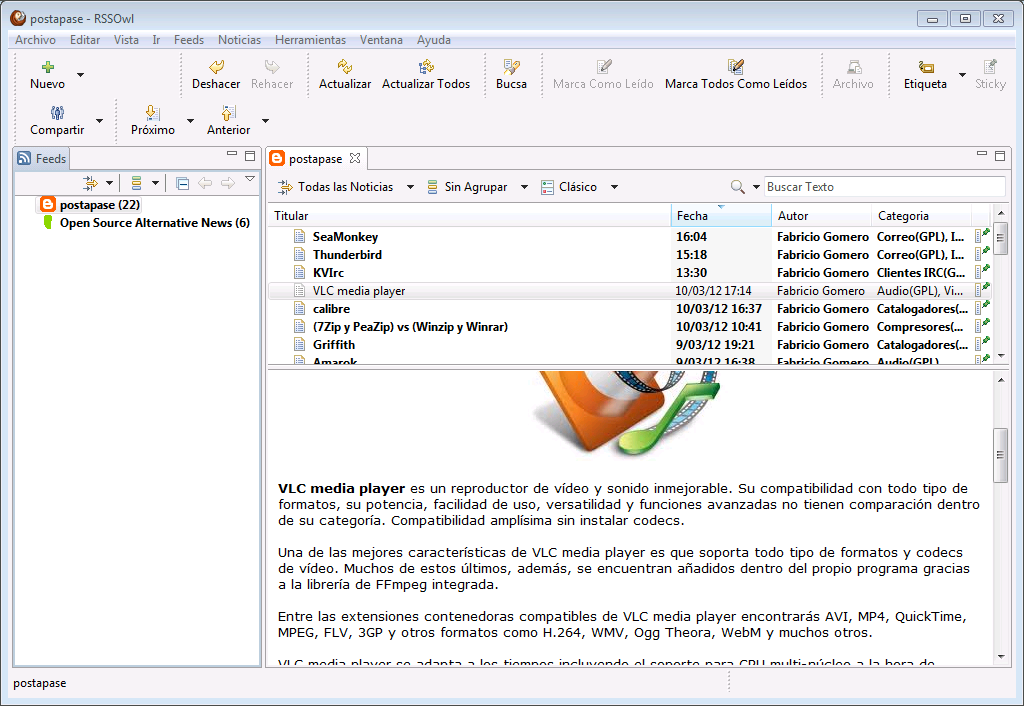1024x706 pixels.
Task: Open the Vista menu
Action: coord(126,40)
